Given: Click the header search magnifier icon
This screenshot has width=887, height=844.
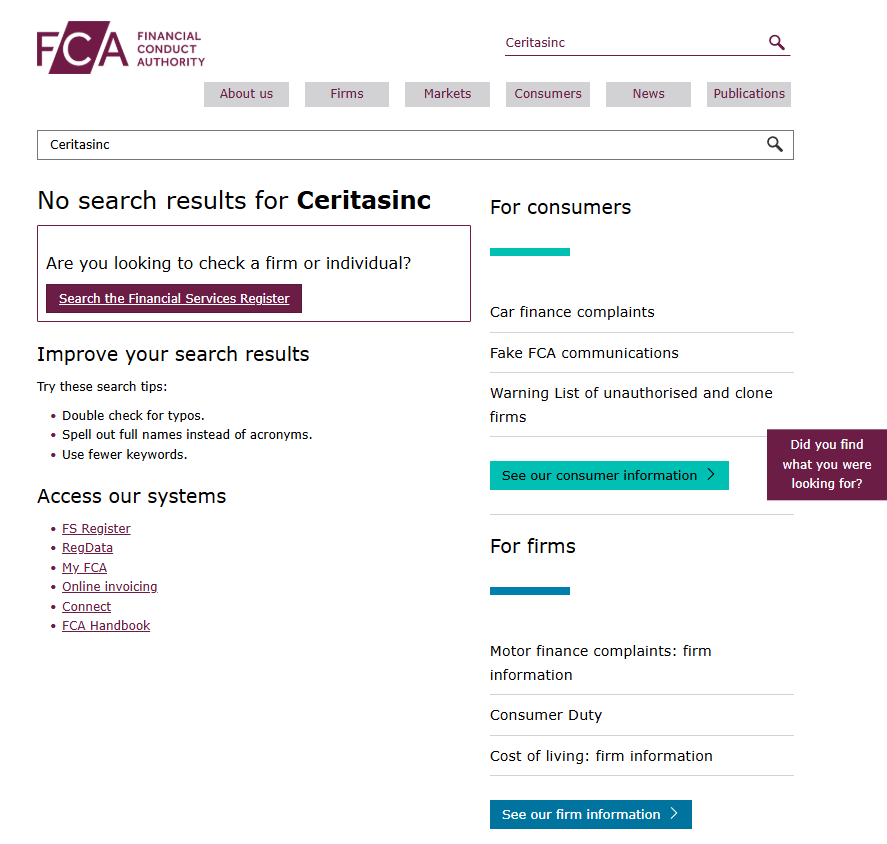Looking at the screenshot, I should tap(777, 43).
